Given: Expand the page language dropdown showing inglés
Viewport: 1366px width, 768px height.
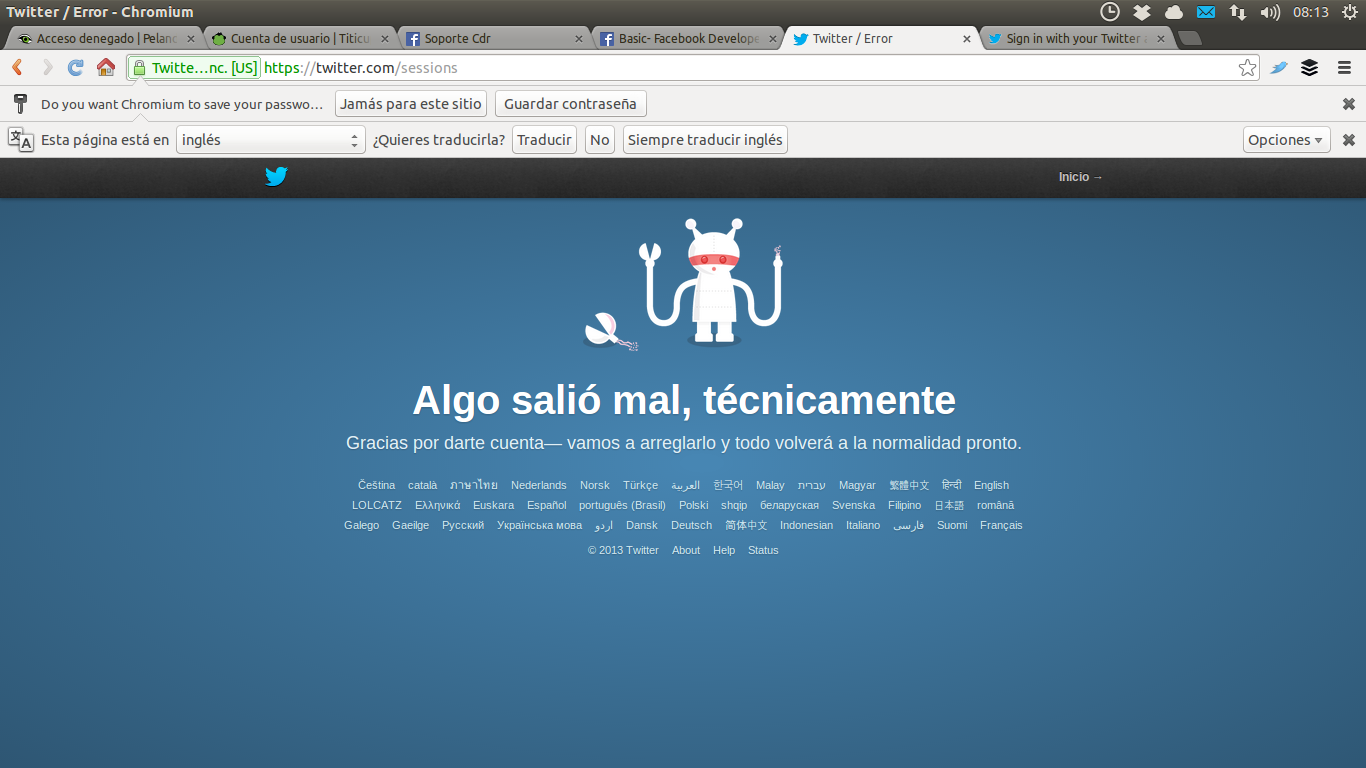Looking at the screenshot, I should 270,140.
